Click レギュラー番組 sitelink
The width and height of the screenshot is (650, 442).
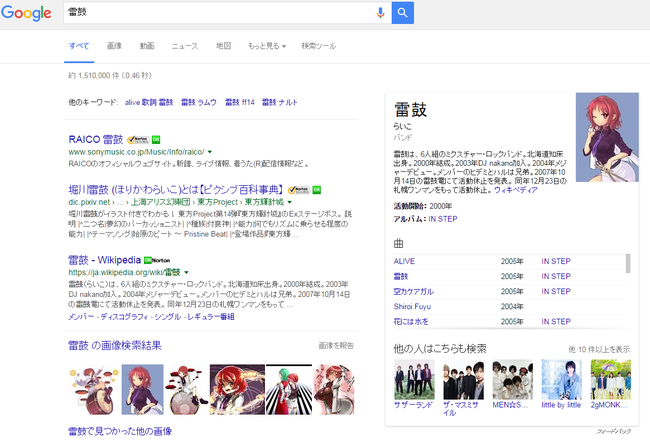211,317
